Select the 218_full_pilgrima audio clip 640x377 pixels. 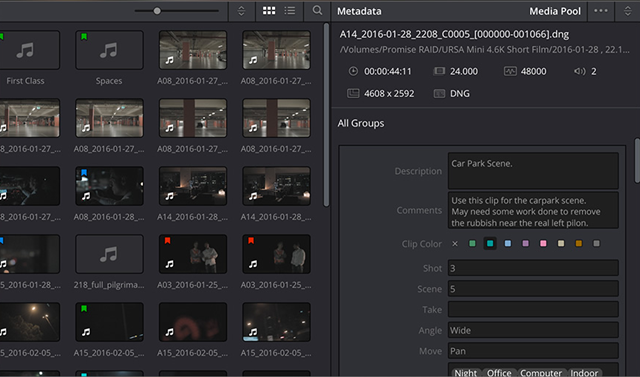pyautogui.click(x=109, y=254)
